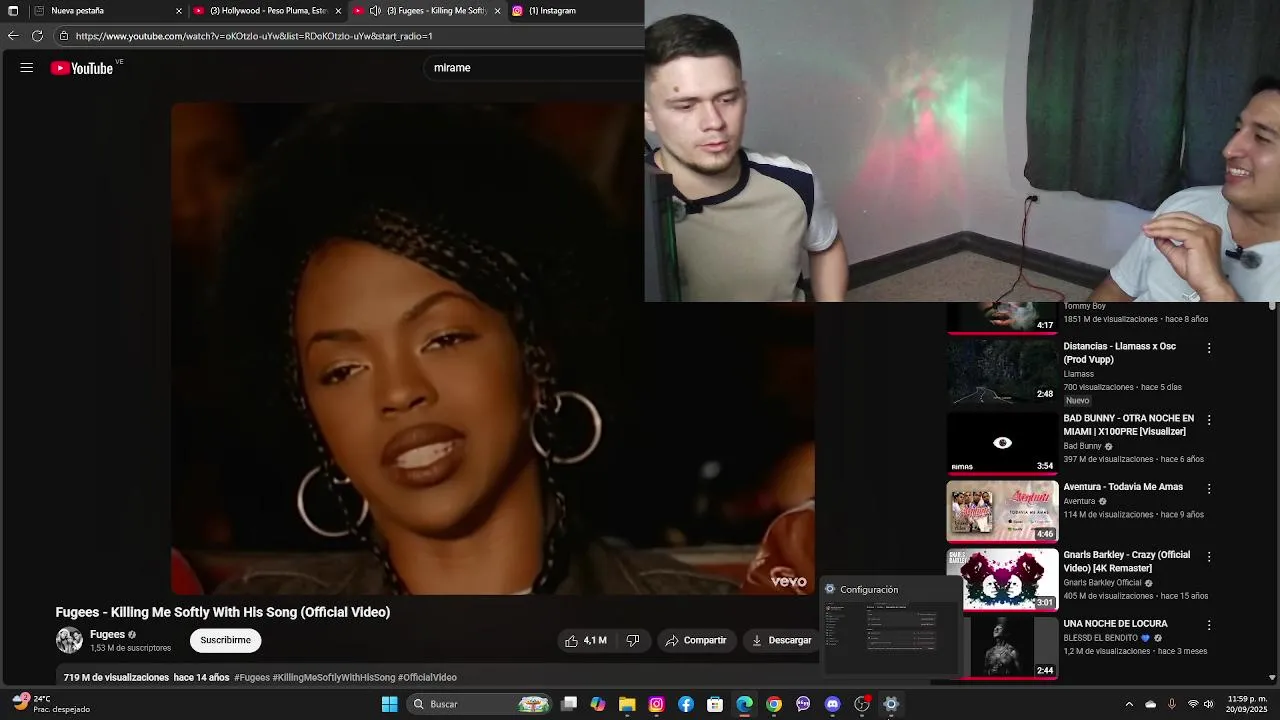This screenshot has height=720, width=1280.
Task: Dislike the video with thumbs down
Action: click(x=632, y=640)
